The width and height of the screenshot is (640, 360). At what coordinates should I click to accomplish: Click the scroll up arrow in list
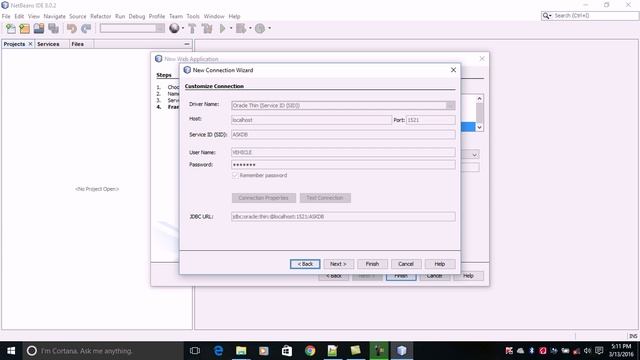tap(480, 98)
